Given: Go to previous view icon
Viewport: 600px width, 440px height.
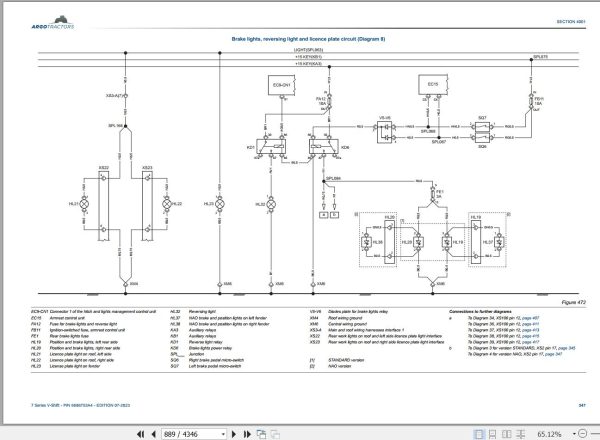Looking at the screenshot, I should (x=261, y=434).
